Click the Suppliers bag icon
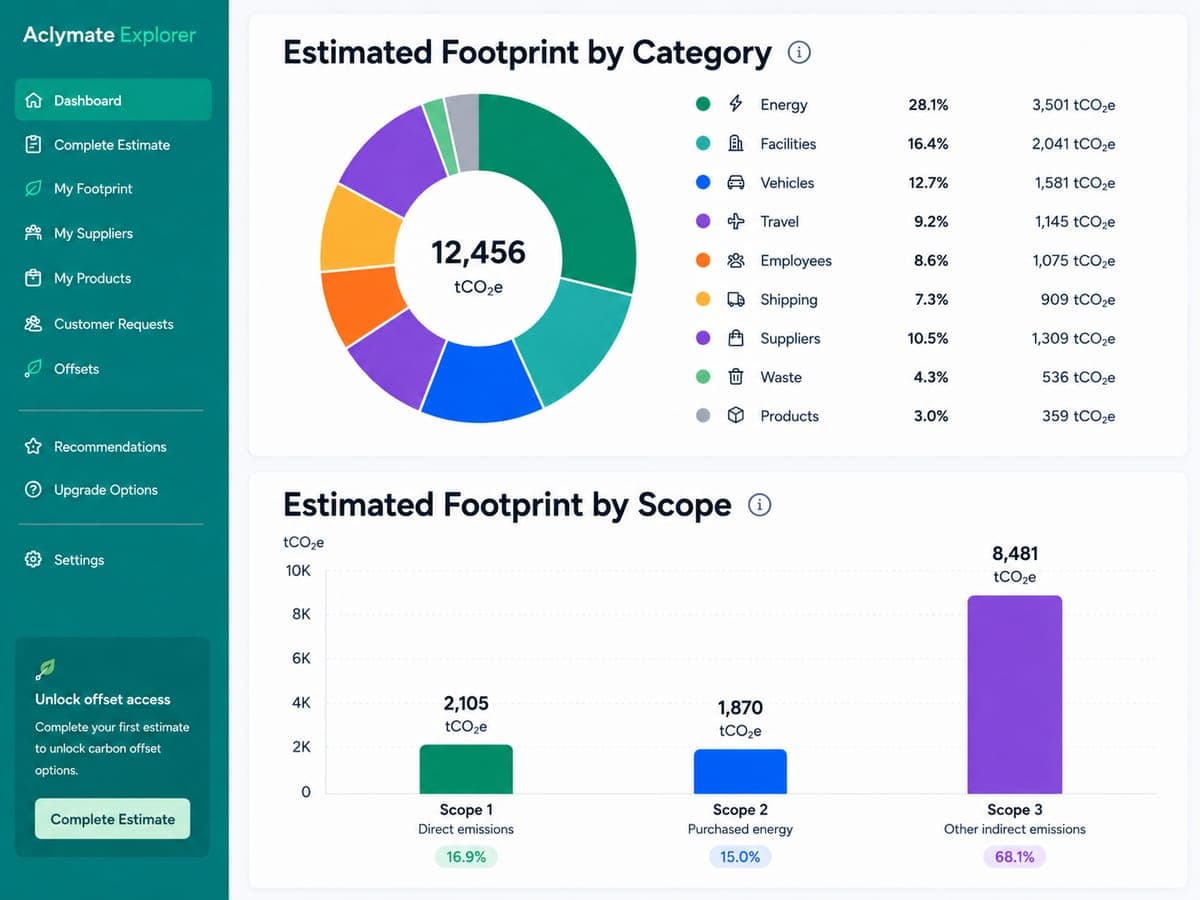The width and height of the screenshot is (1200, 900). coord(736,338)
